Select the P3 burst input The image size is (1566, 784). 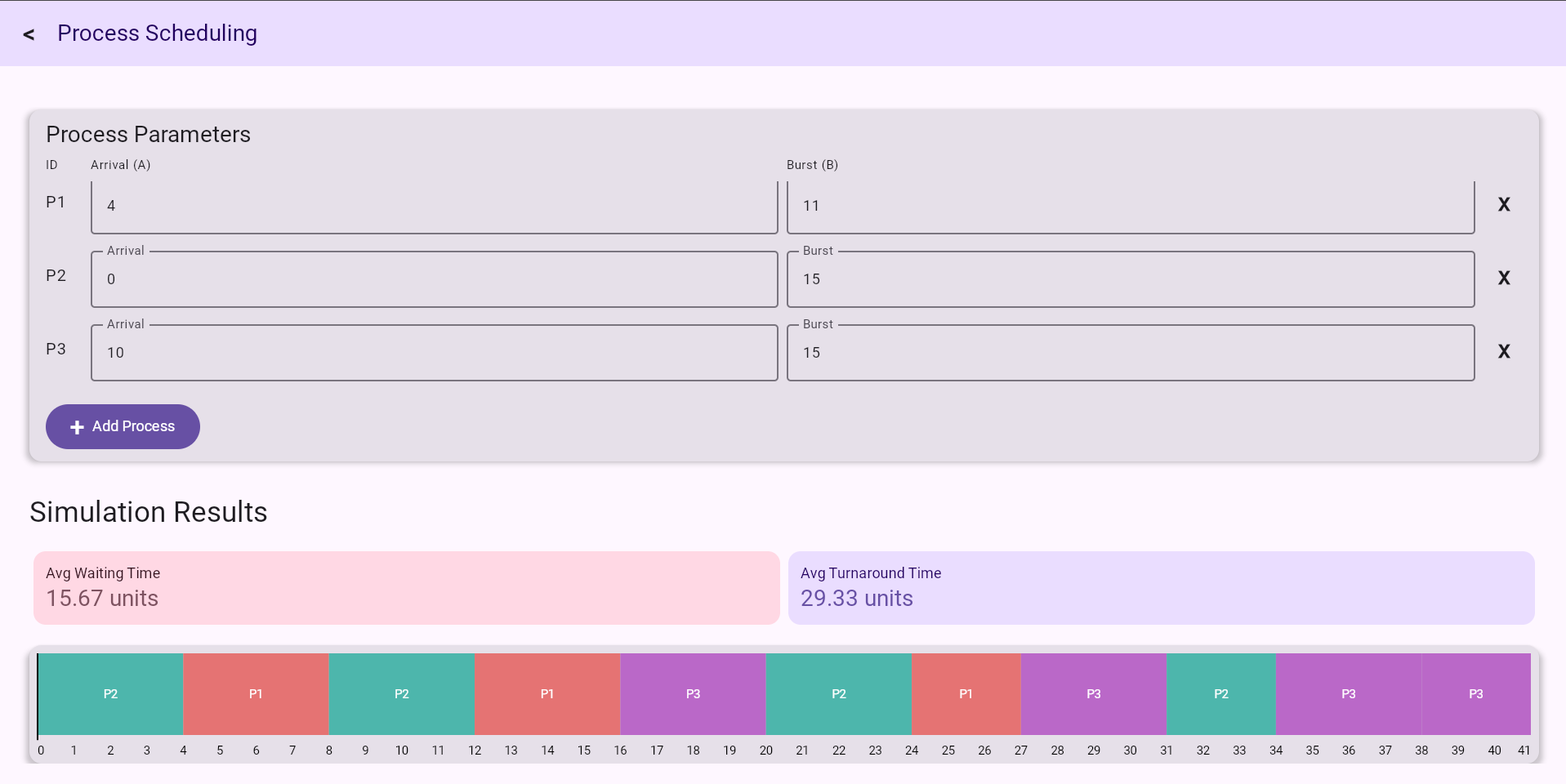pos(1131,353)
